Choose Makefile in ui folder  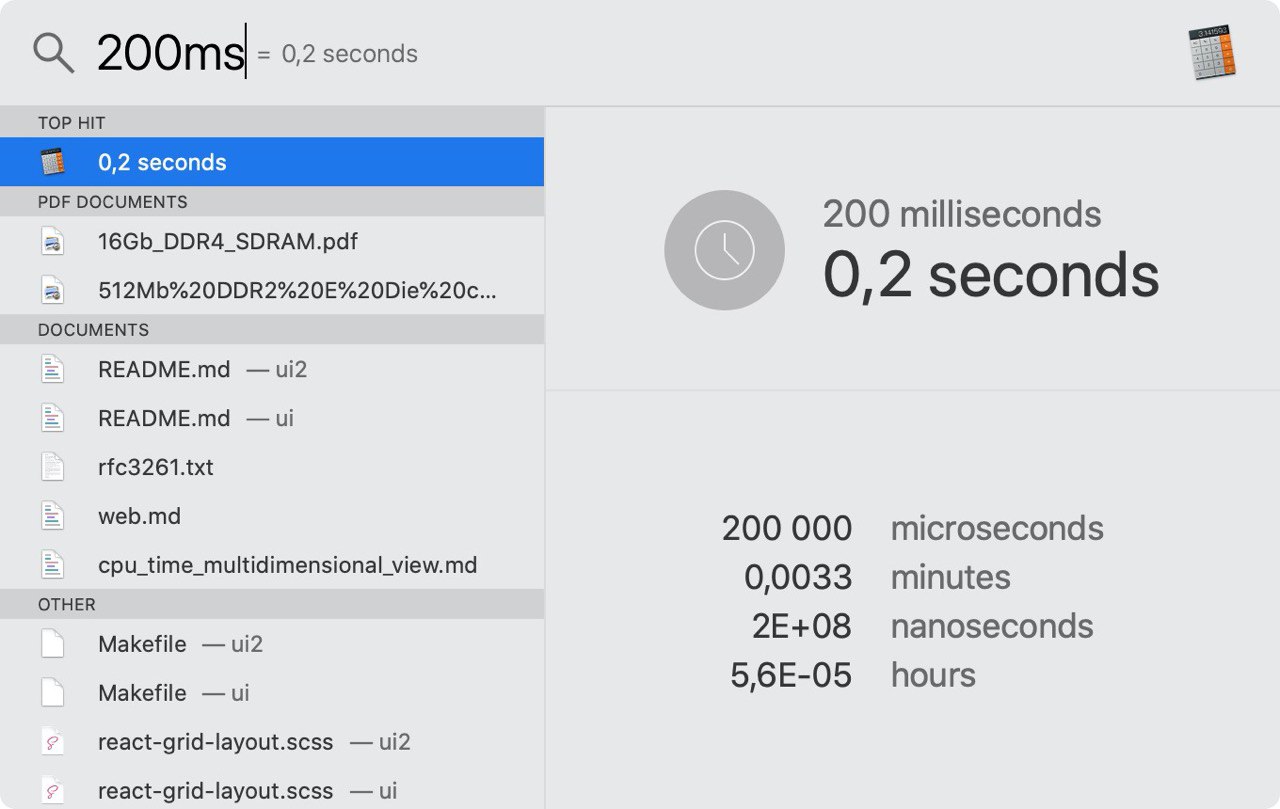272,693
